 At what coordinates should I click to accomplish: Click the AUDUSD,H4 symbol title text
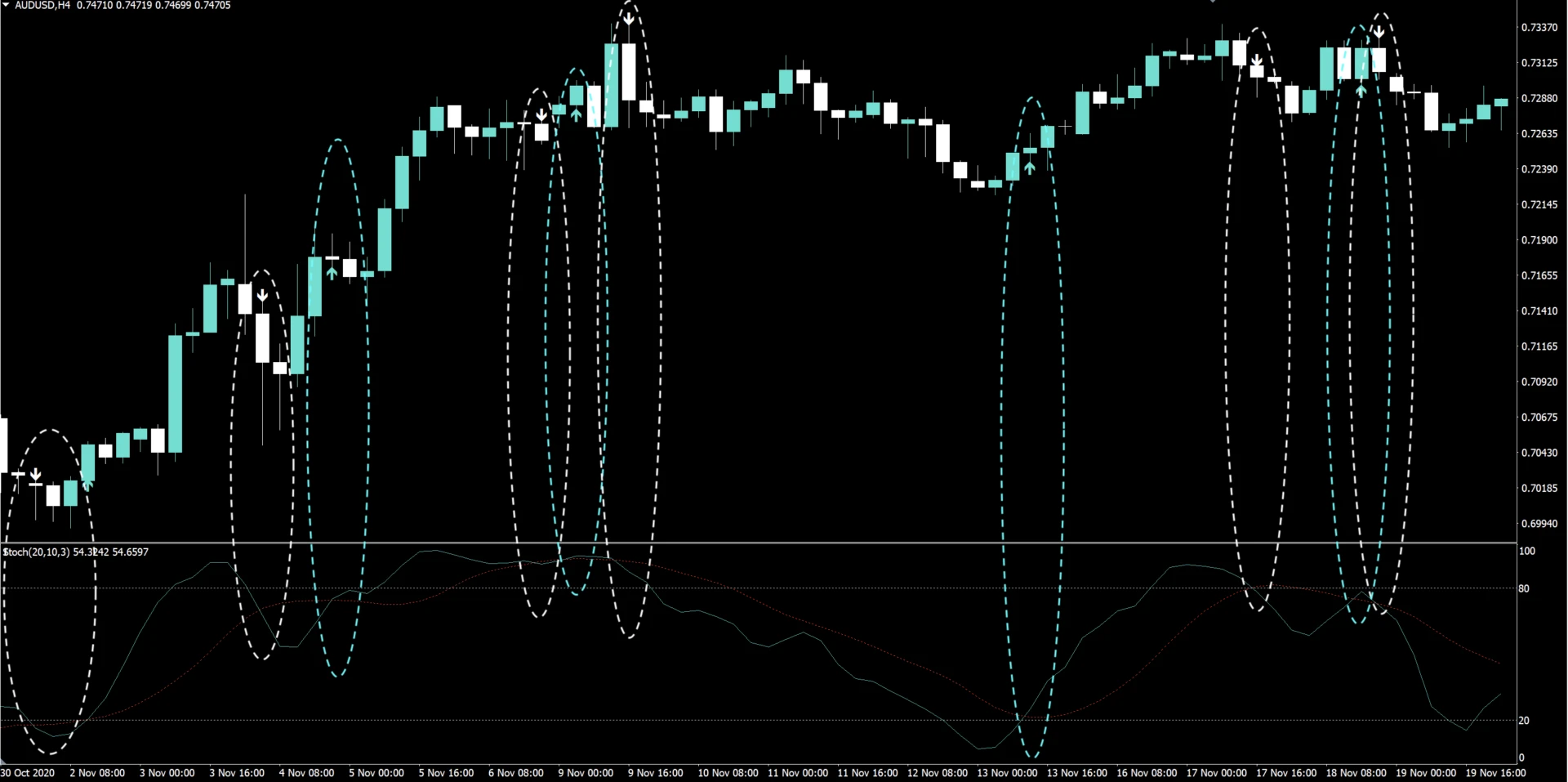tap(42, 6)
